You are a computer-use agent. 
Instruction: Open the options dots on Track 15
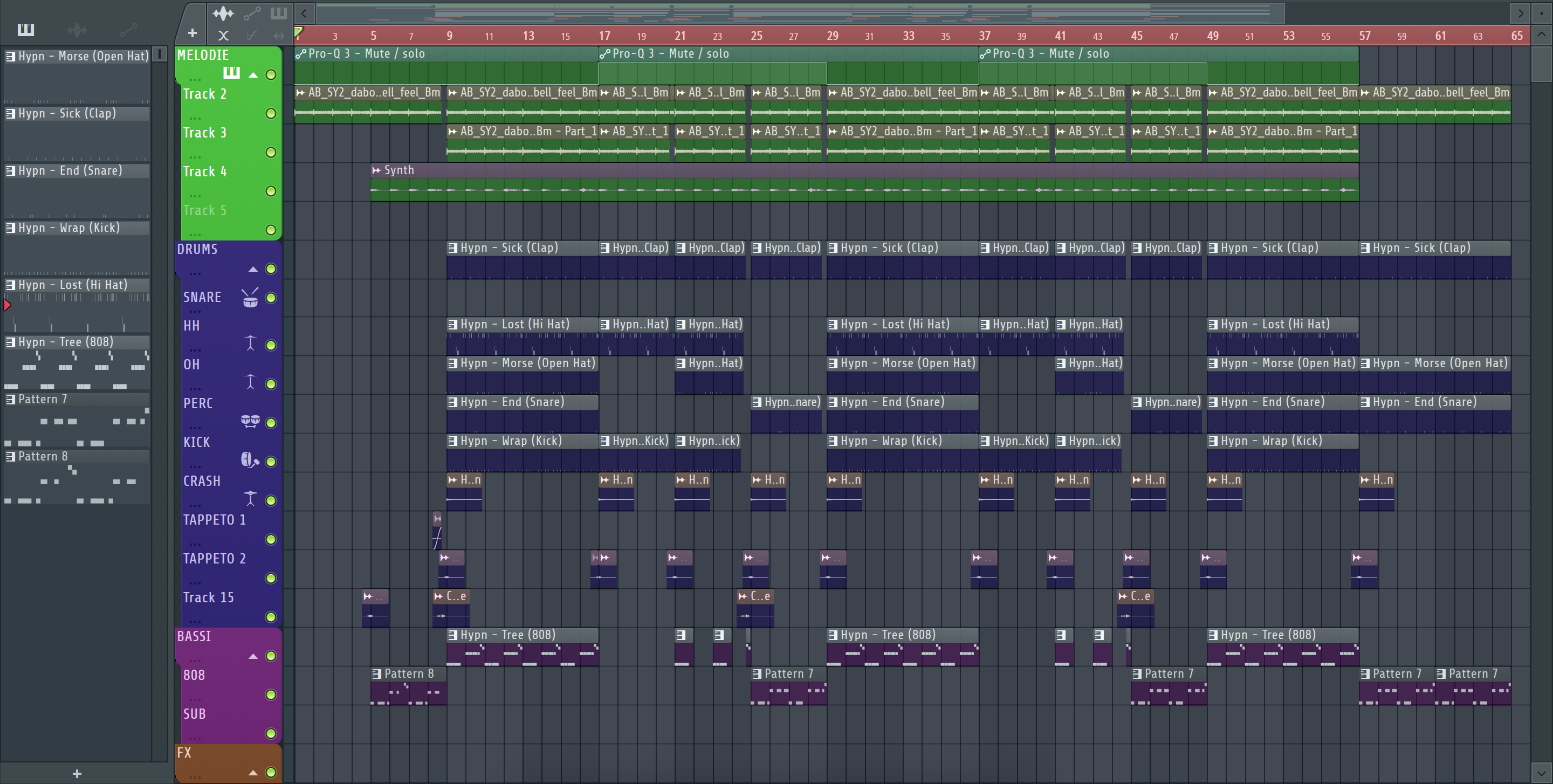click(x=195, y=622)
